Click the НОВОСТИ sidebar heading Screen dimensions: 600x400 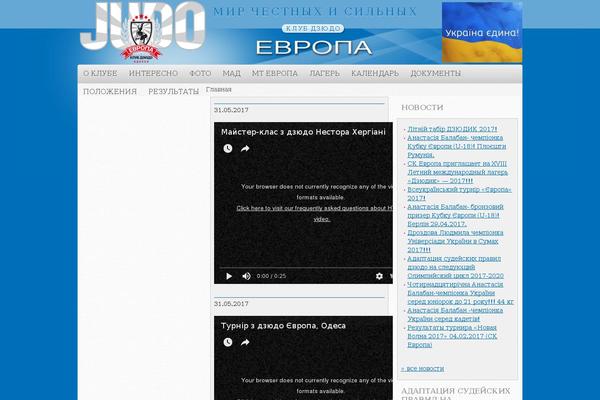point(422,108)
